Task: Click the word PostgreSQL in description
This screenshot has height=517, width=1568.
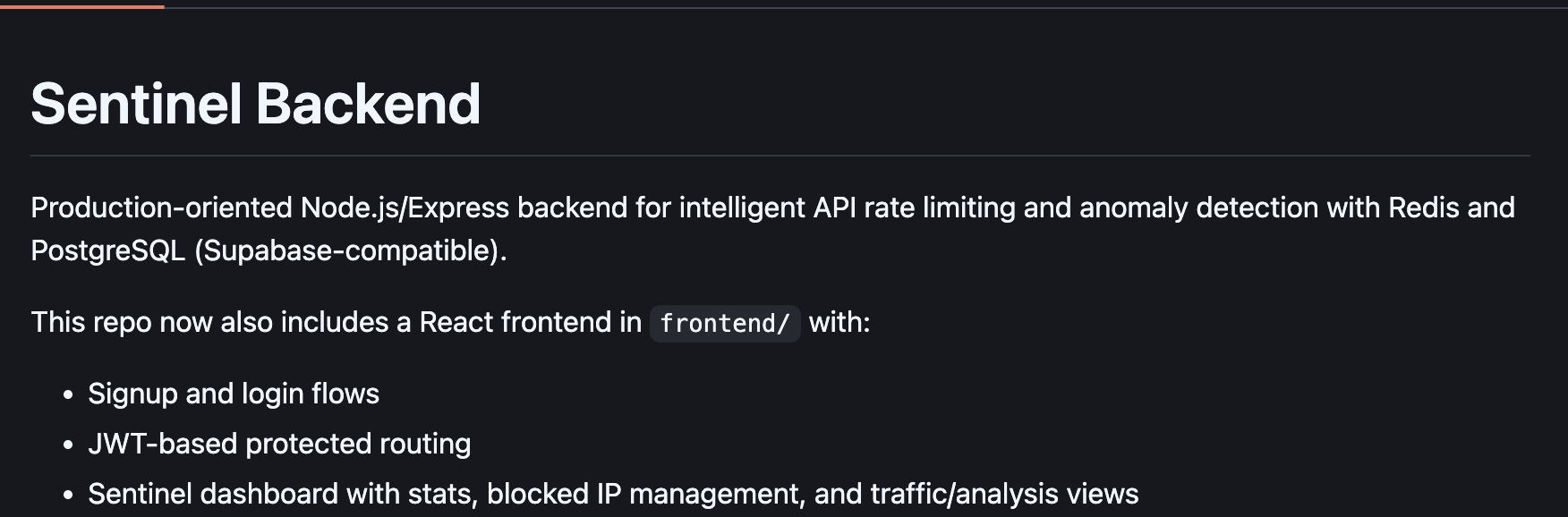Action: (x=108, y=250)
